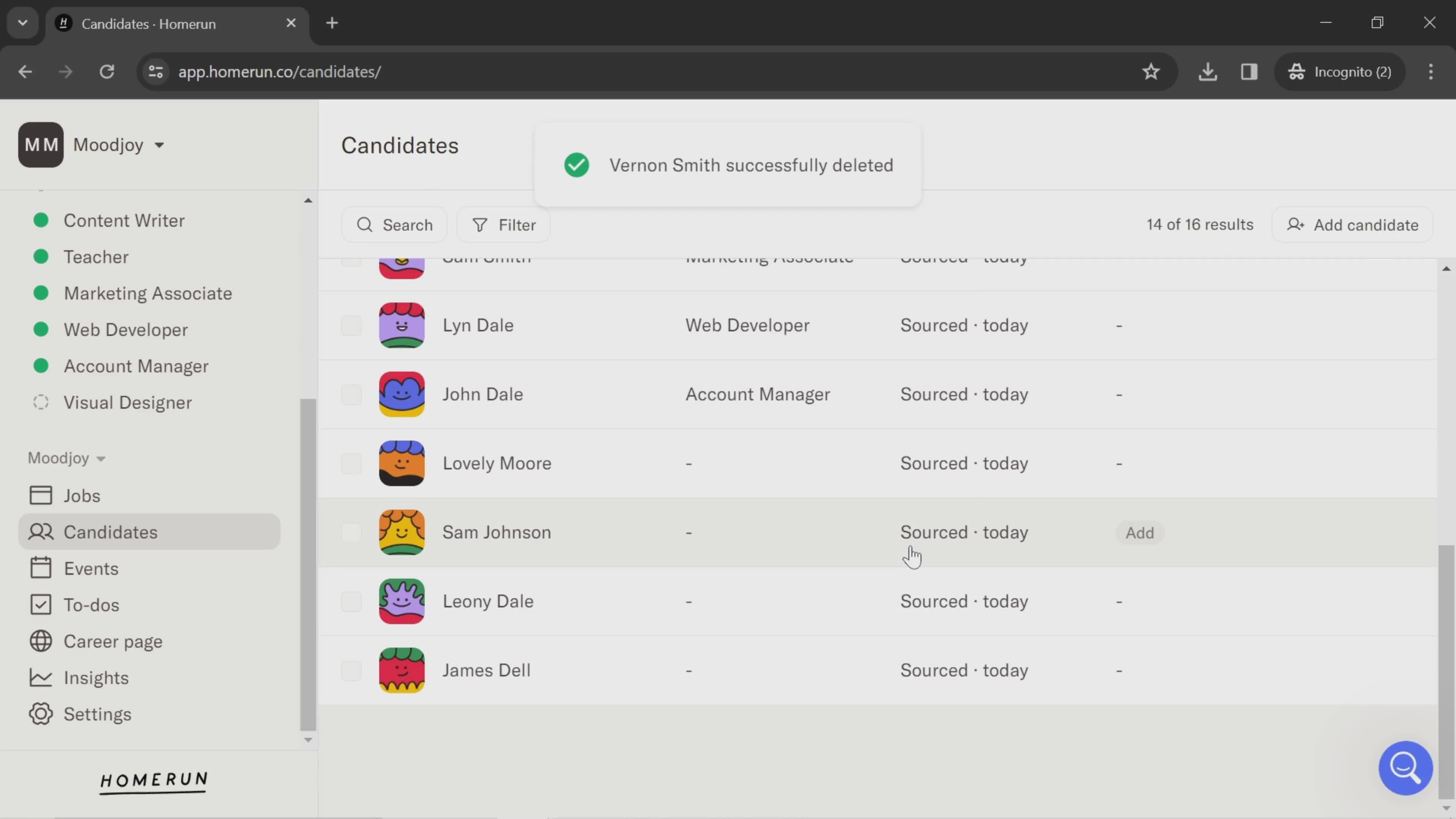Click the Account Manager cell for John Dale
Viewport: 1456px width, 819px height.
tap(758, 394)
